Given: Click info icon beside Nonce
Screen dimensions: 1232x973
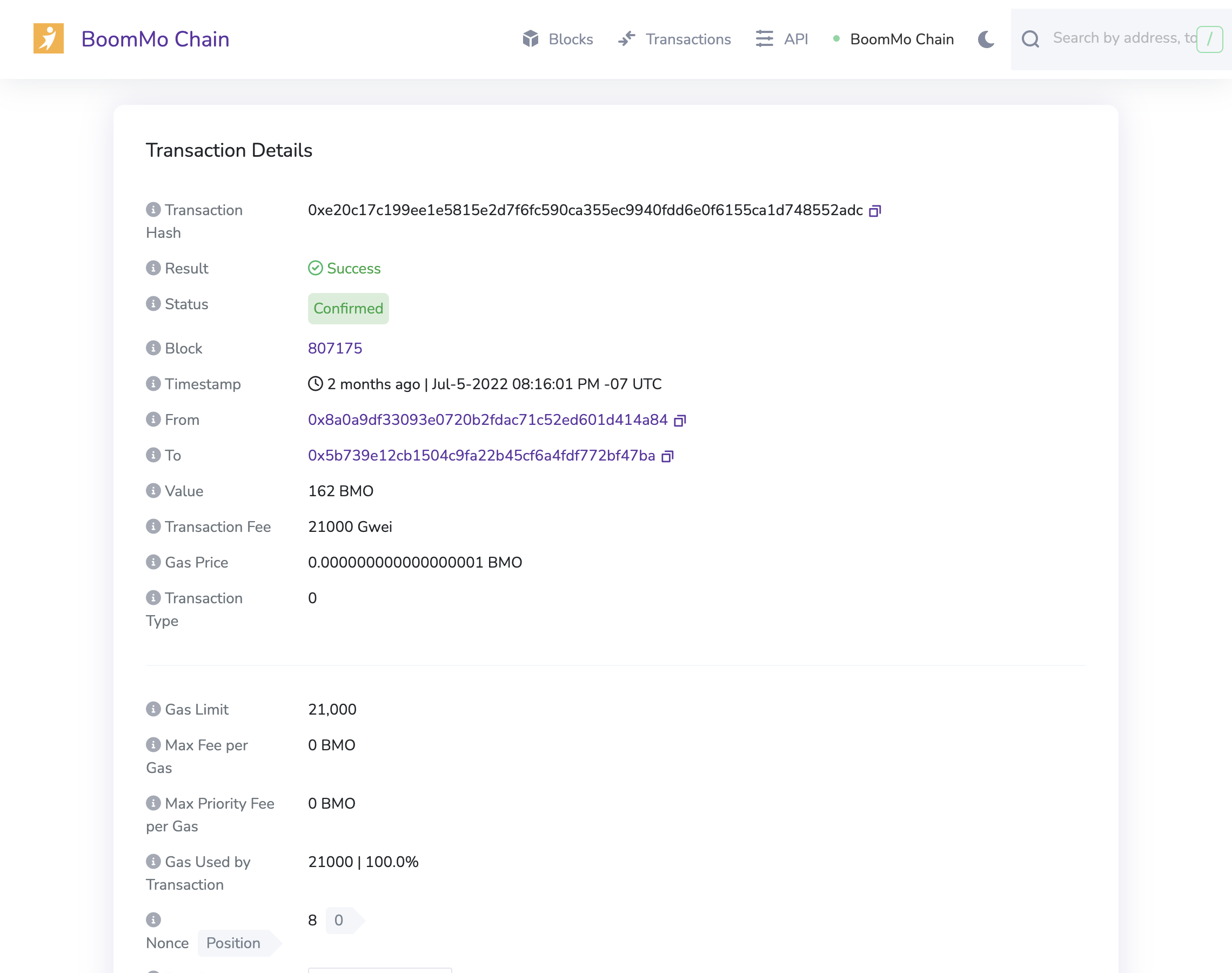Looking at the screenshot, I should click(153, 919).
